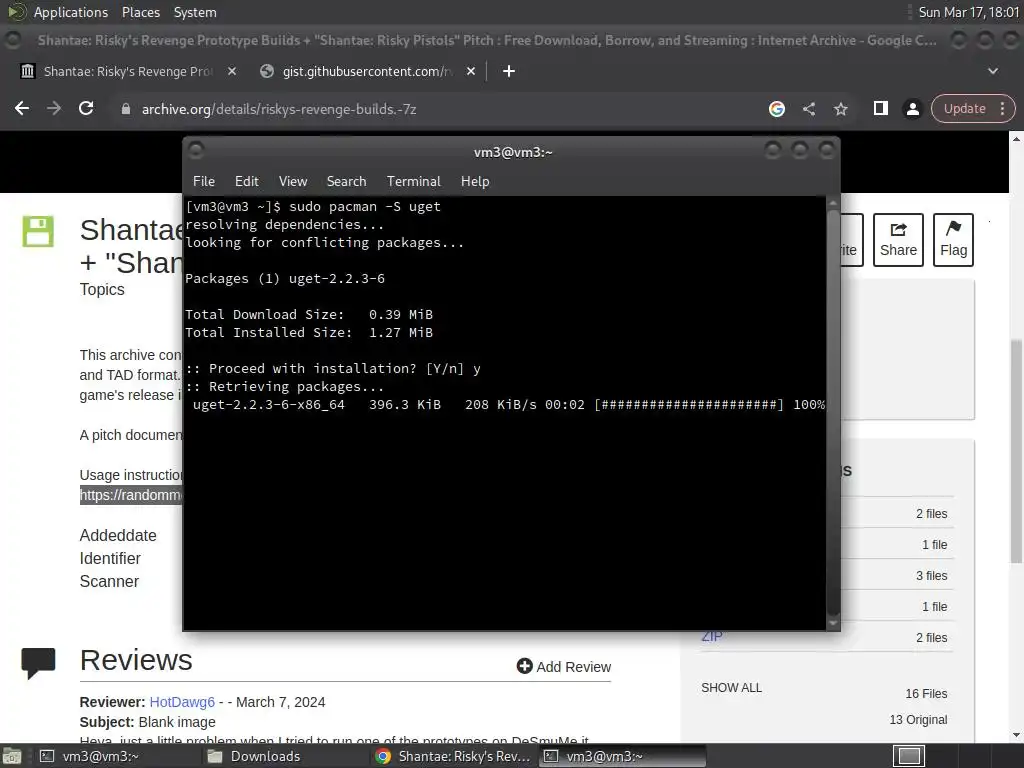This screenshot has width=1024, height=768.
Task: Click the highlighted https://randomm link
Action: coord(131,495)
